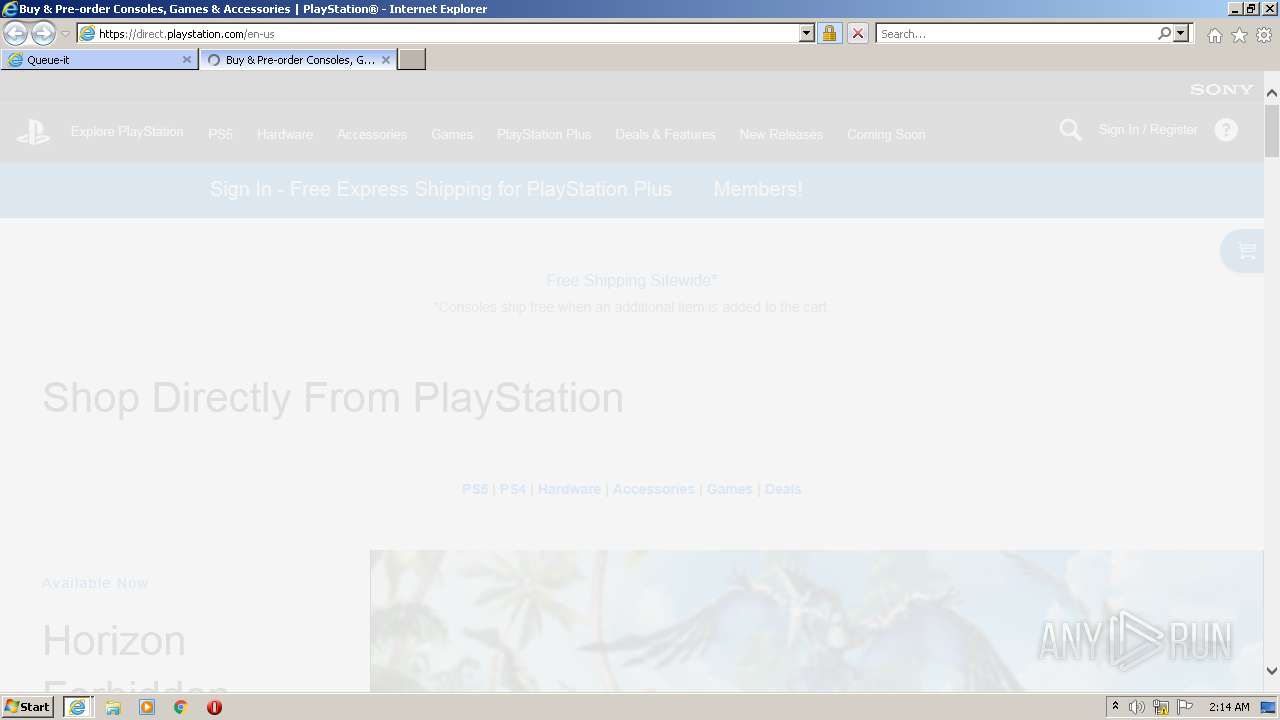This screenshot has width=1280, height=720.
Task: Click the vertical scrollbar thumb
Action: [x=1272, y=130]
